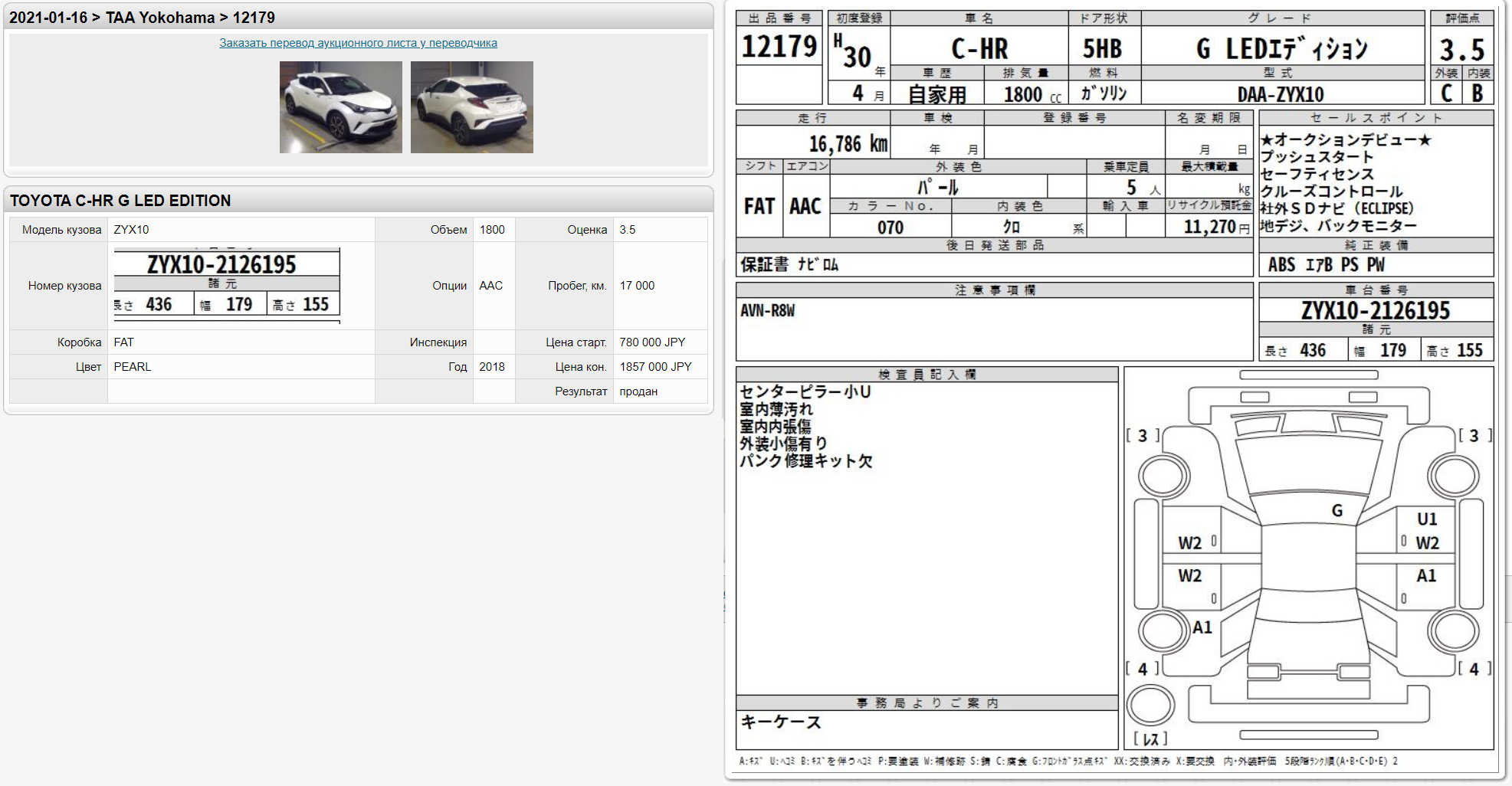The image size is (1512, 786).
Task: Click AVN-R8W in the notes section
Action: point(767,311)
